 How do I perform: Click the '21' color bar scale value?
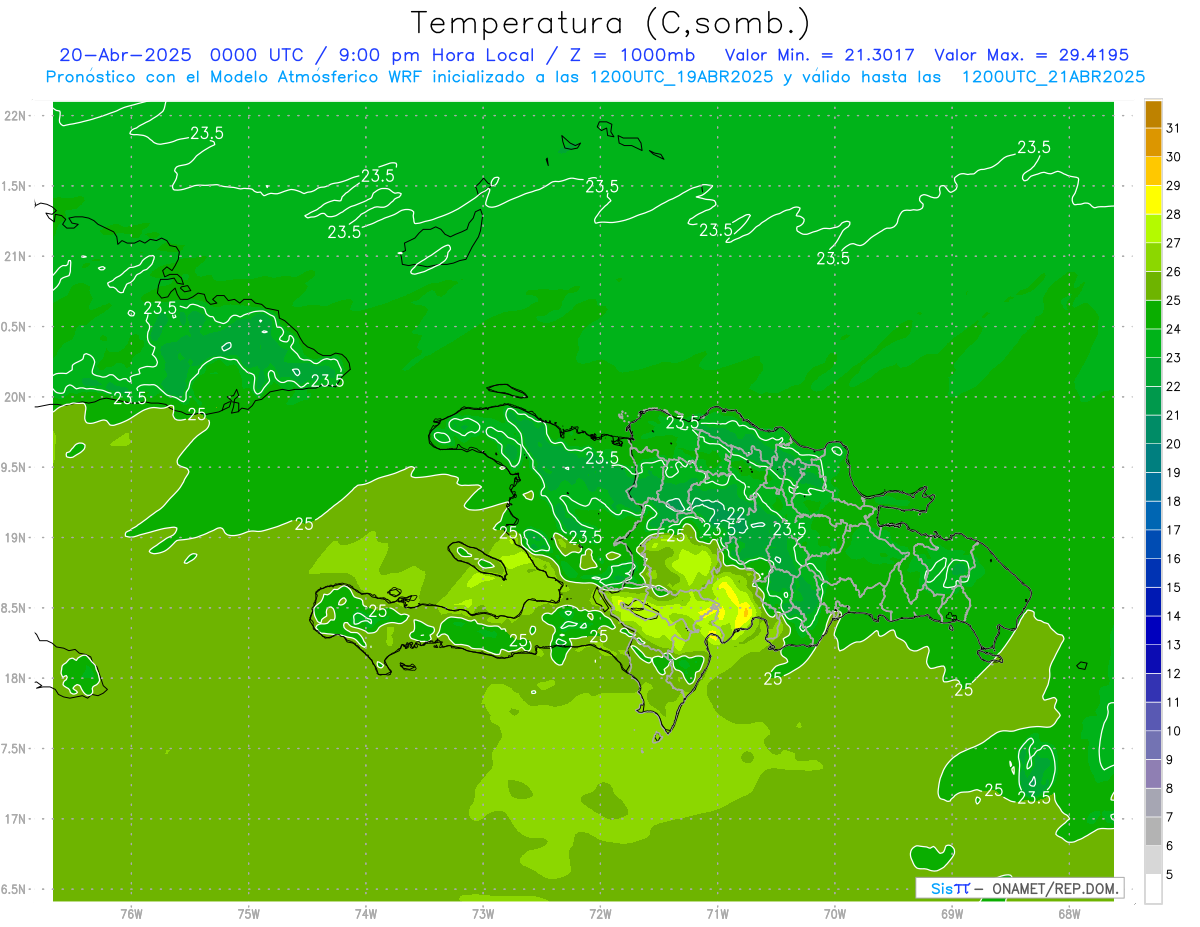1174,416
